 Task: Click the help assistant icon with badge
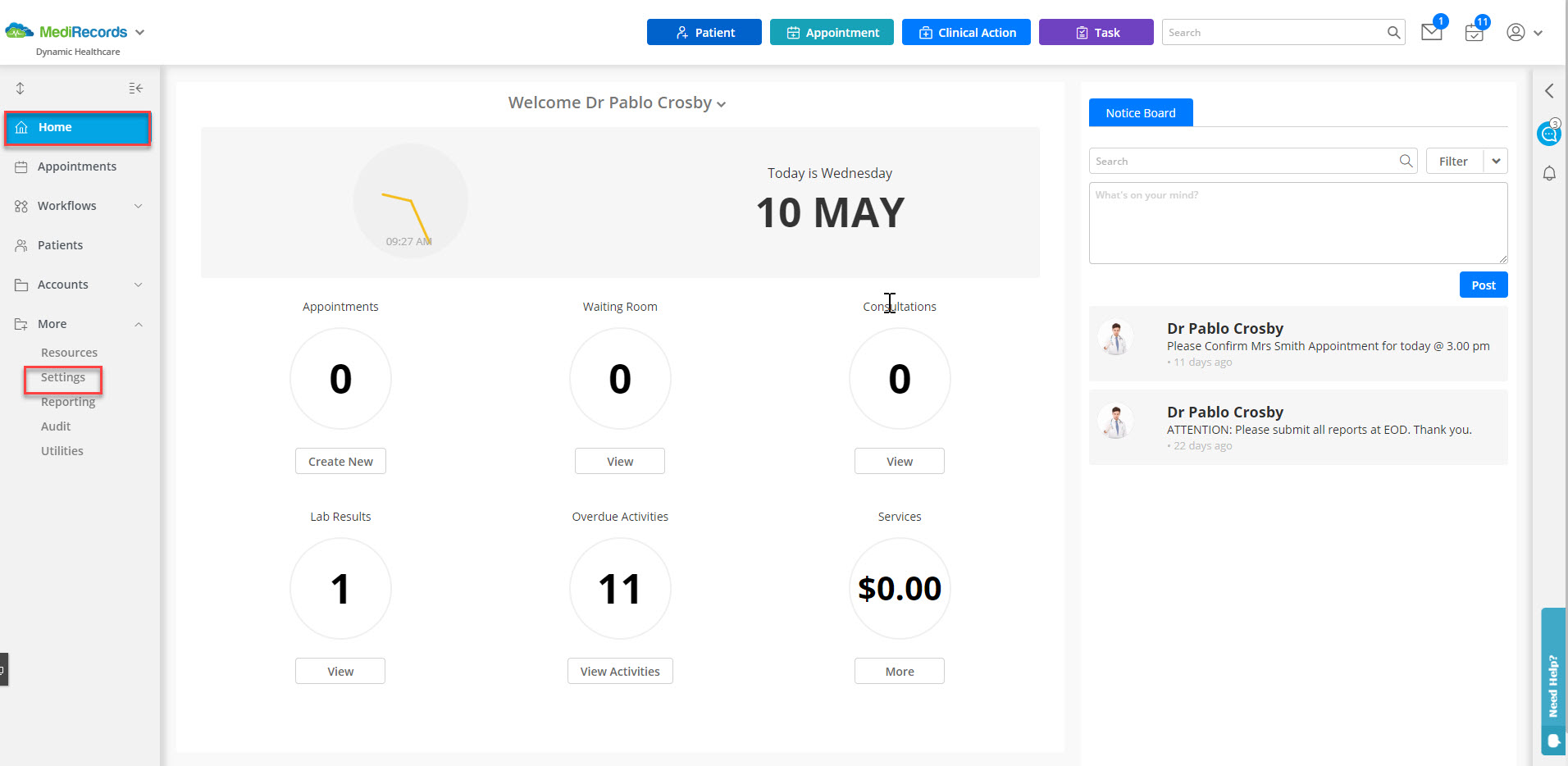(x=1548, y=133)
